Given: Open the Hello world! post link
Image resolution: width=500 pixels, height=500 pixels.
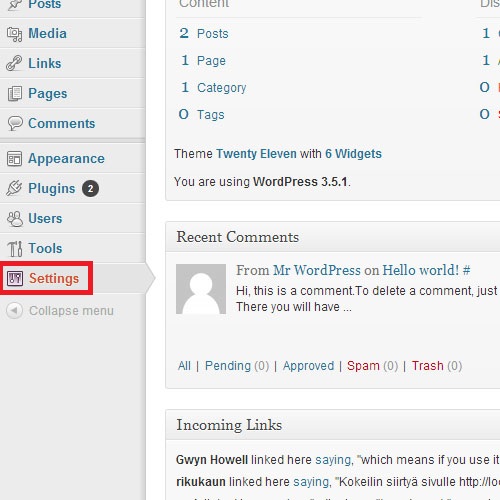Looking at the screenshot, I should click(421, 270).
